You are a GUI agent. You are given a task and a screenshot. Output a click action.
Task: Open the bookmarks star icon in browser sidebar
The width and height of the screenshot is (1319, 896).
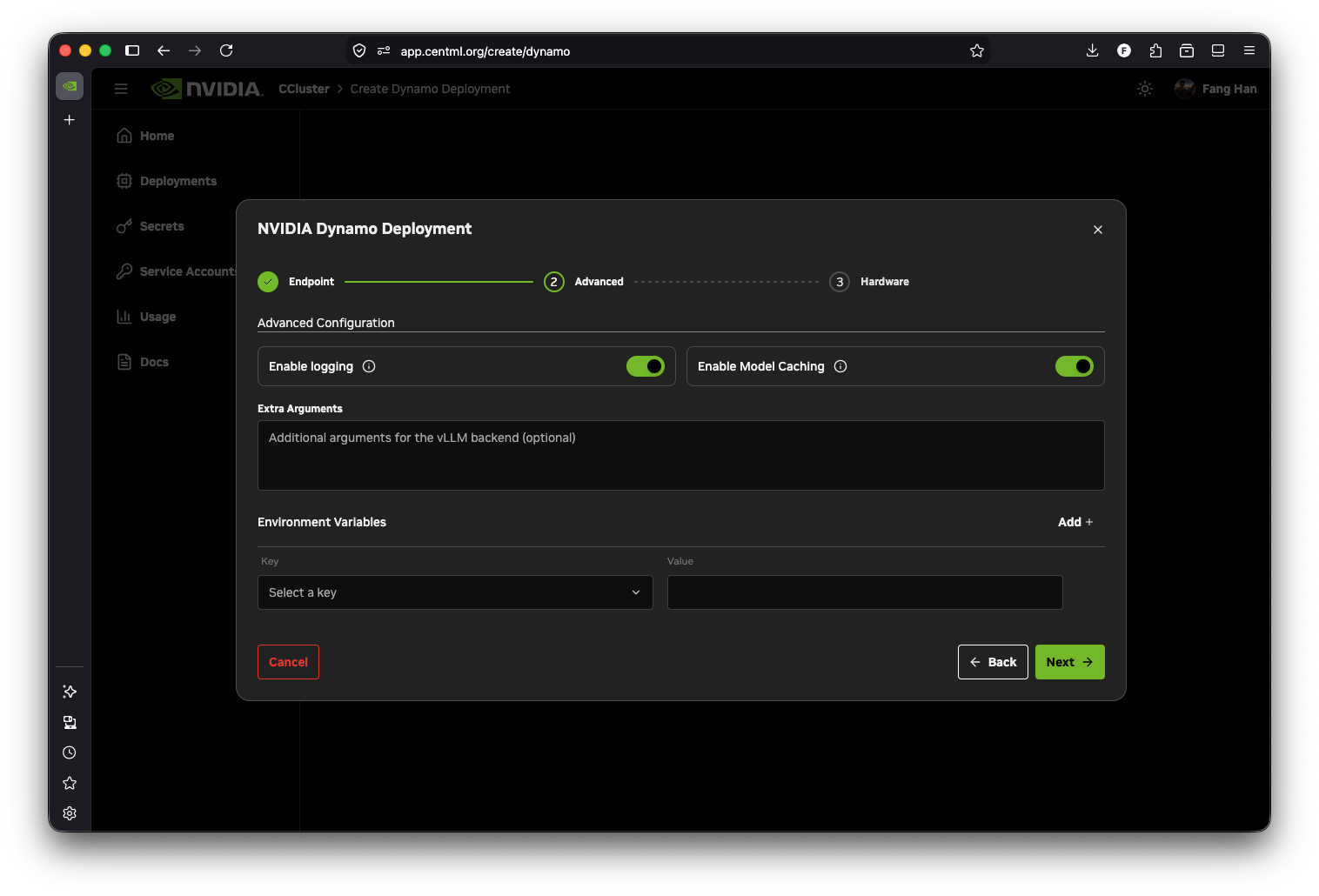(x=70, y=783)
